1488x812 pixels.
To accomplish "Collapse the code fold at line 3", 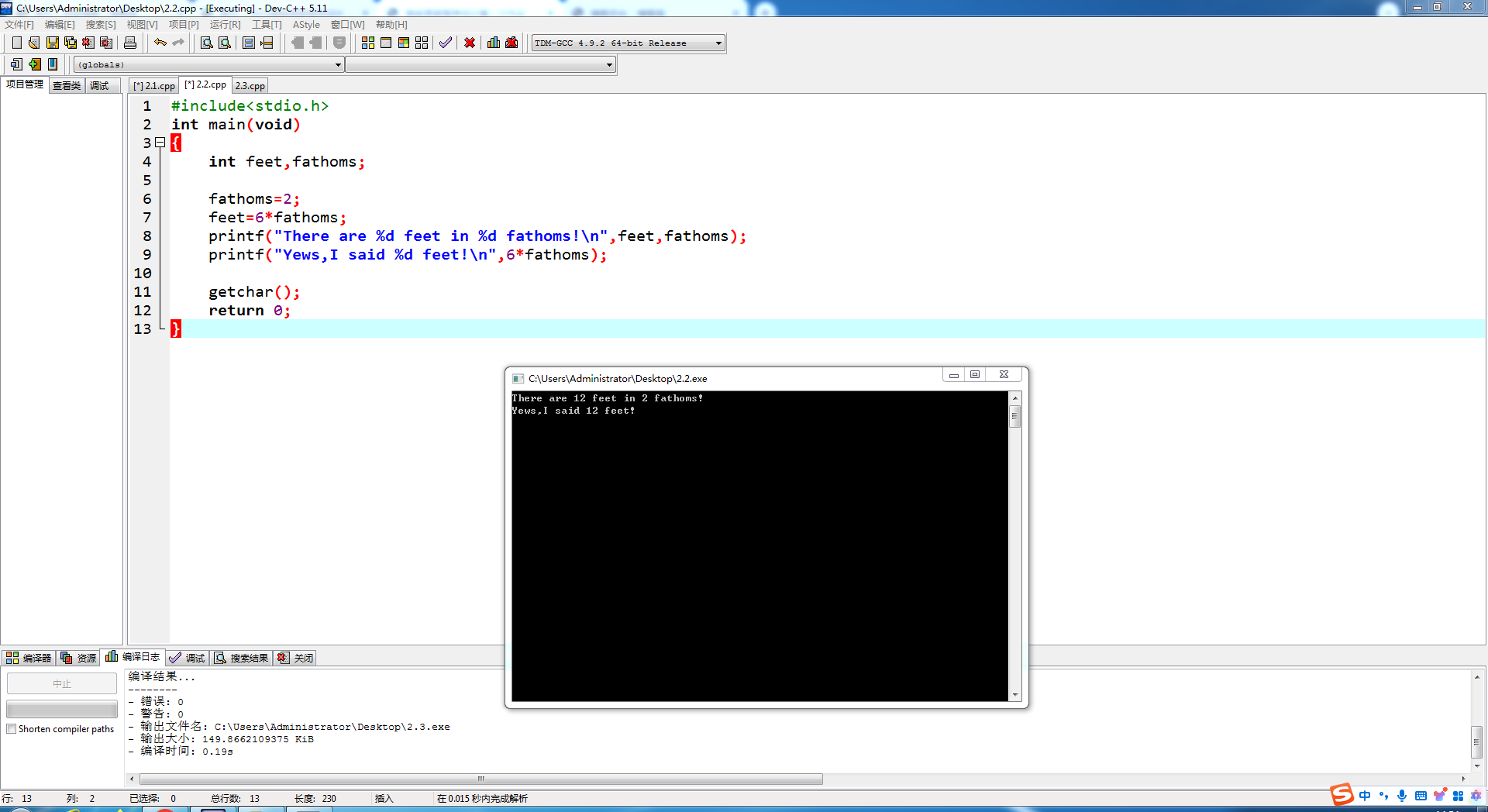I will pyautogui.click(x=160, y=143).
